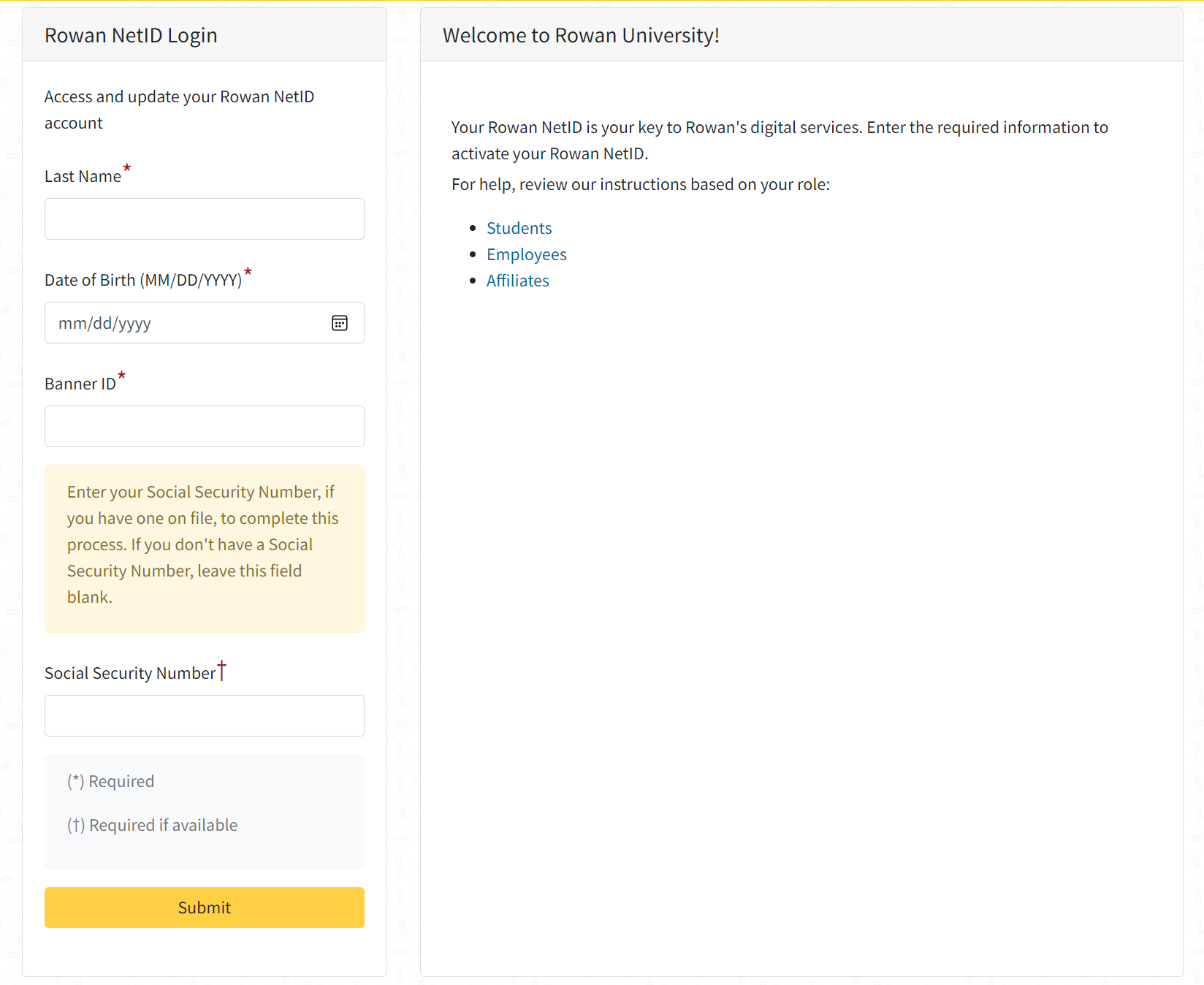Open the Students instructions link
1204x985 pixels.
pyautogui.click(x=519, y=229)
